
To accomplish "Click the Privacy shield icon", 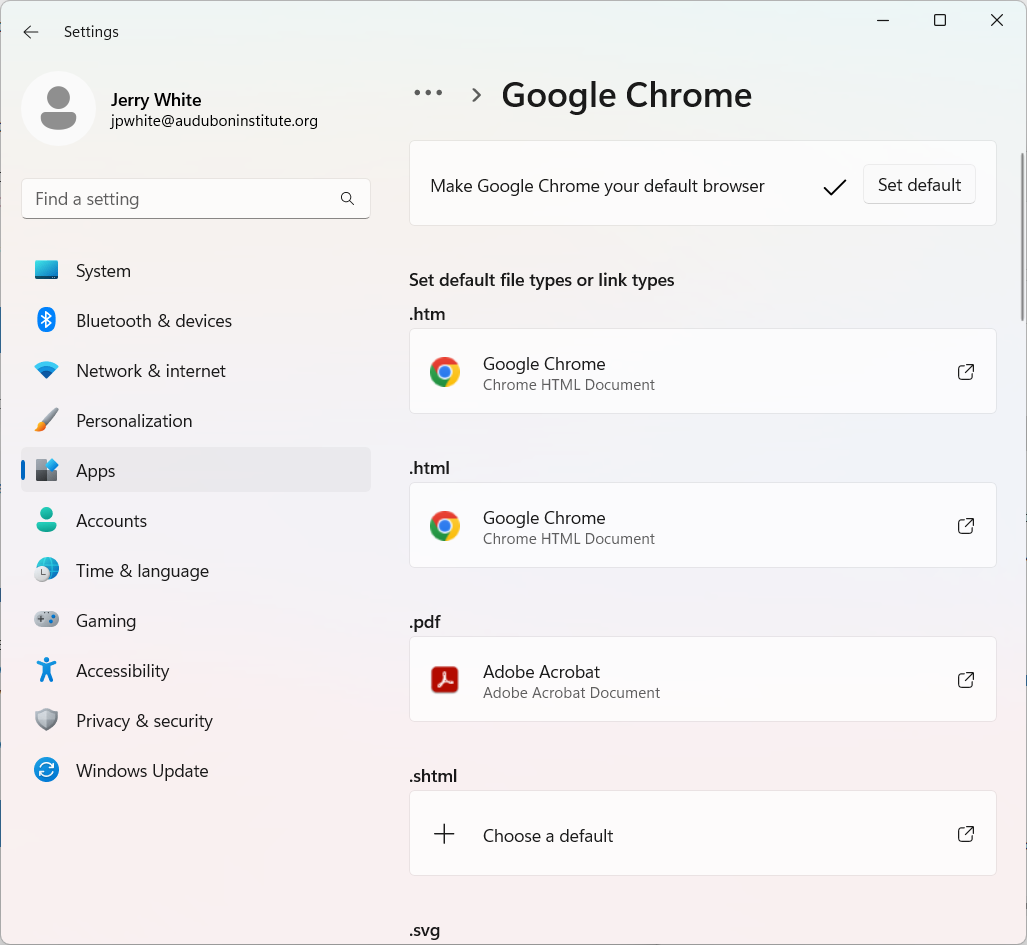I will coord(47,720).
